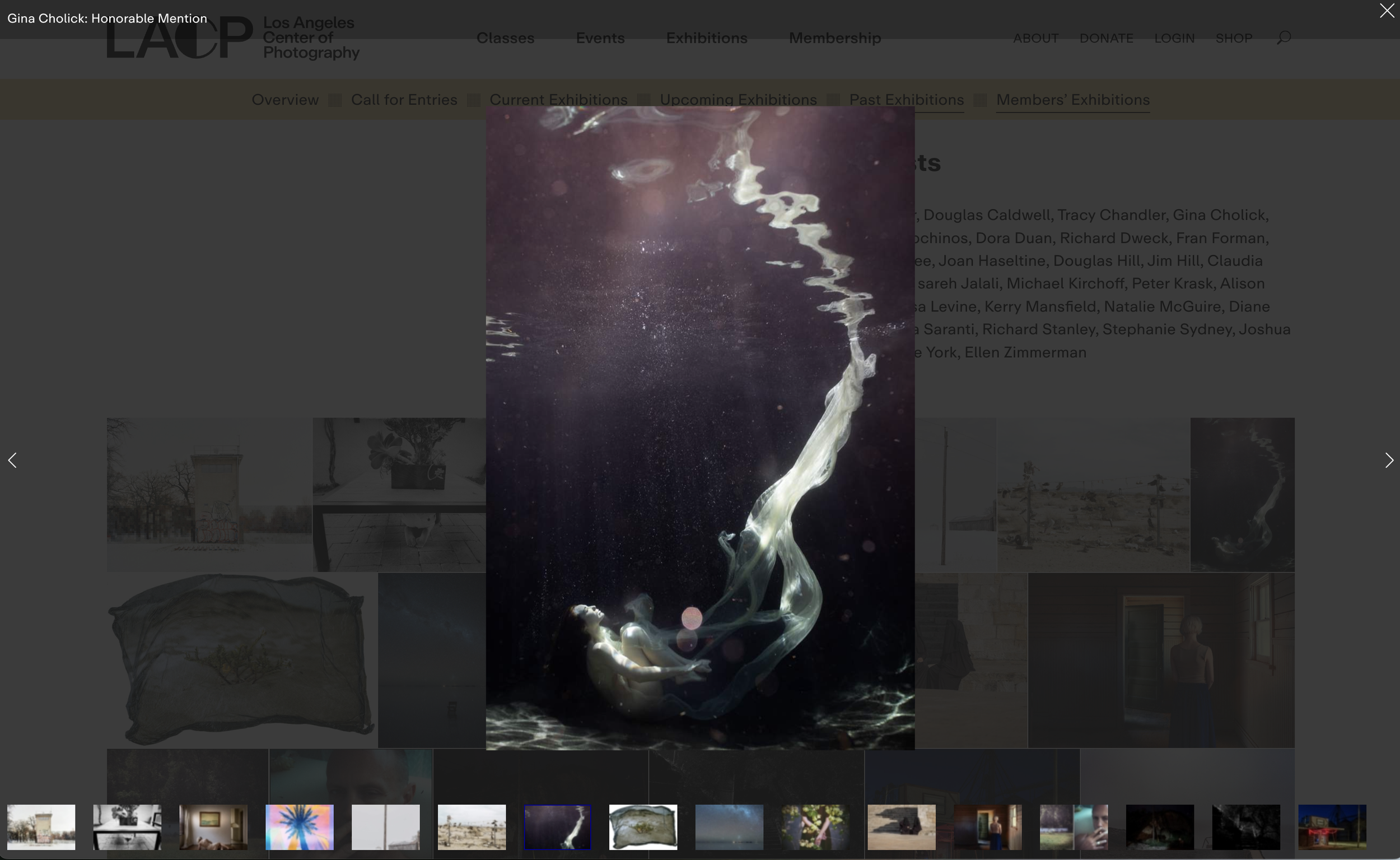The image size is (1400, 860).
Task: Advance to the next image with right arrow
Action: pyautogui.click(x=1389, y=460)
